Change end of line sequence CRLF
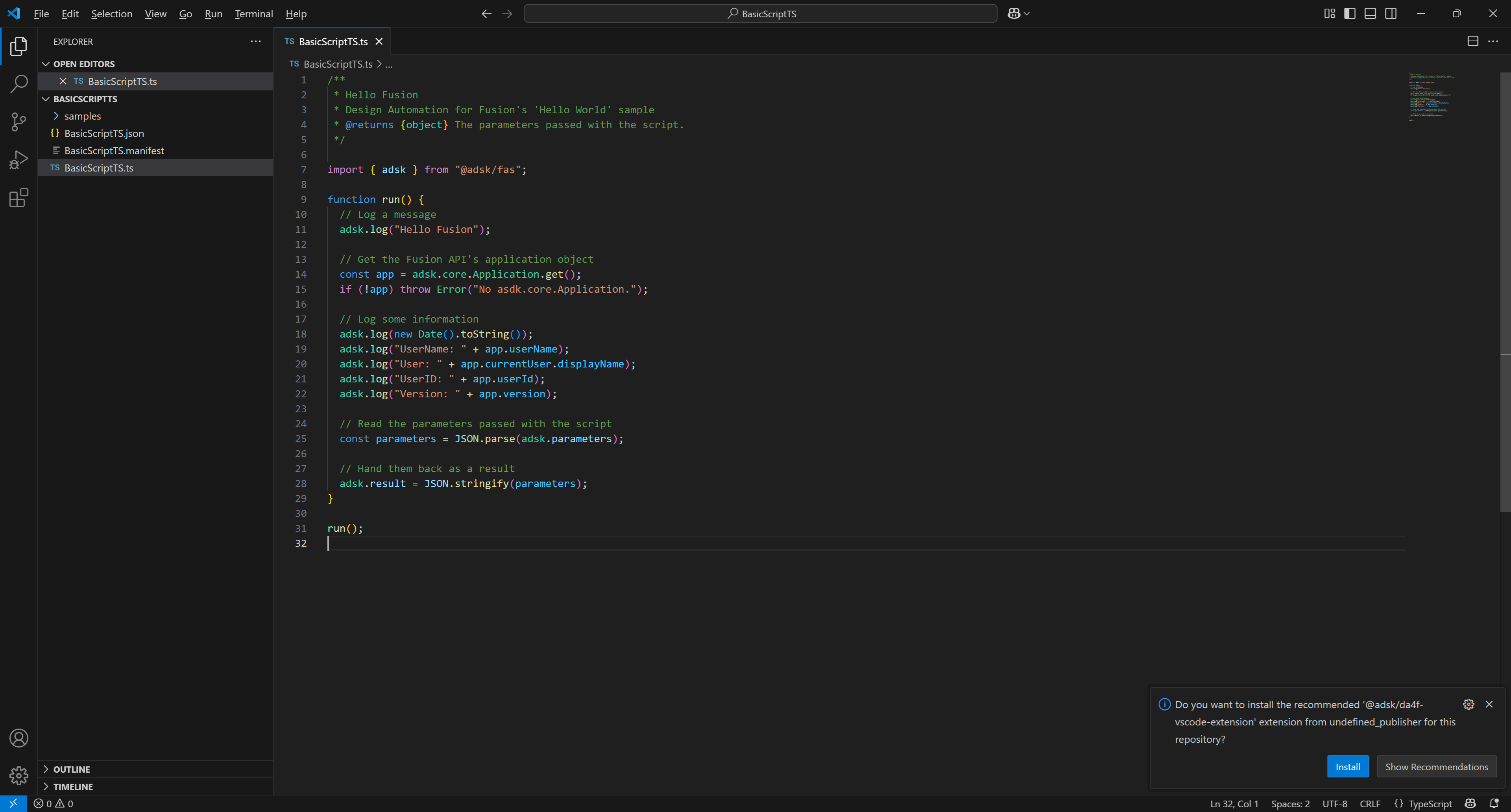Screen dimensions: 1511x812 pos(1370,803)
